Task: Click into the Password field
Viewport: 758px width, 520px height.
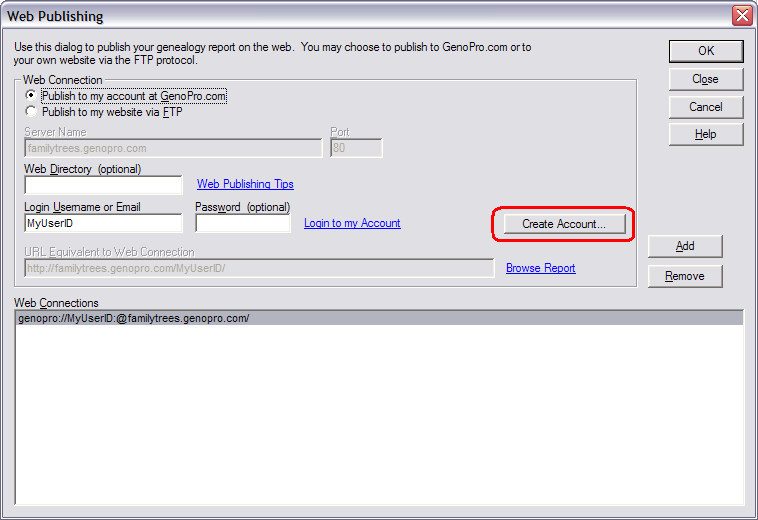Action: click(x=243, y=223)
